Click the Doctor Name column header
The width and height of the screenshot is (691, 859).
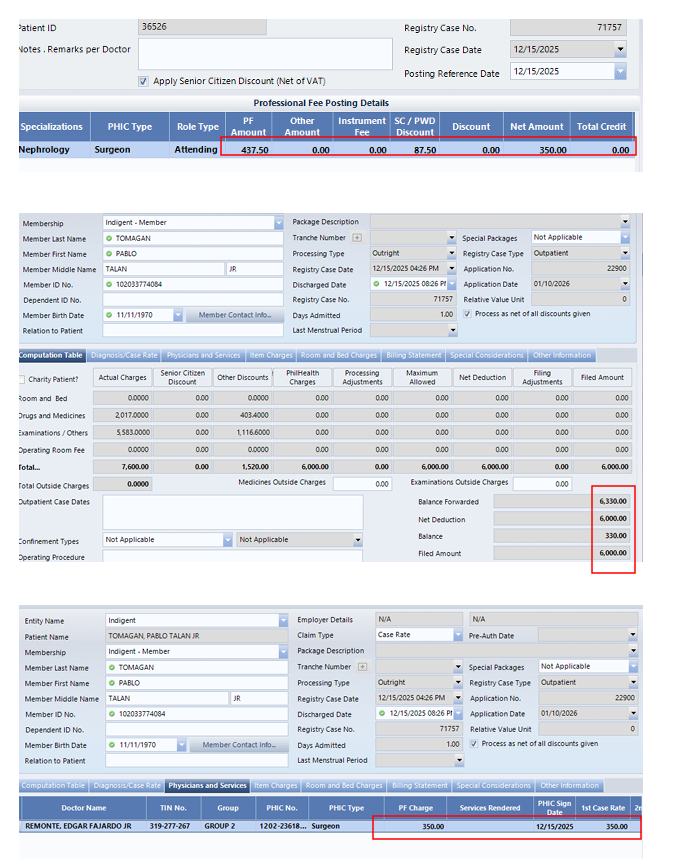(83, 808)
